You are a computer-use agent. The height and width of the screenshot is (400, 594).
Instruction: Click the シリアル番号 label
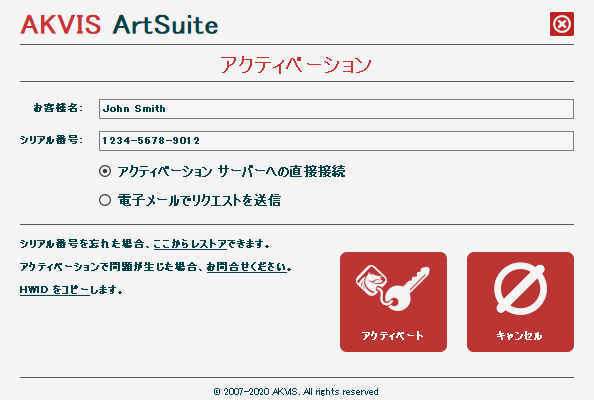tap(51, 140)
